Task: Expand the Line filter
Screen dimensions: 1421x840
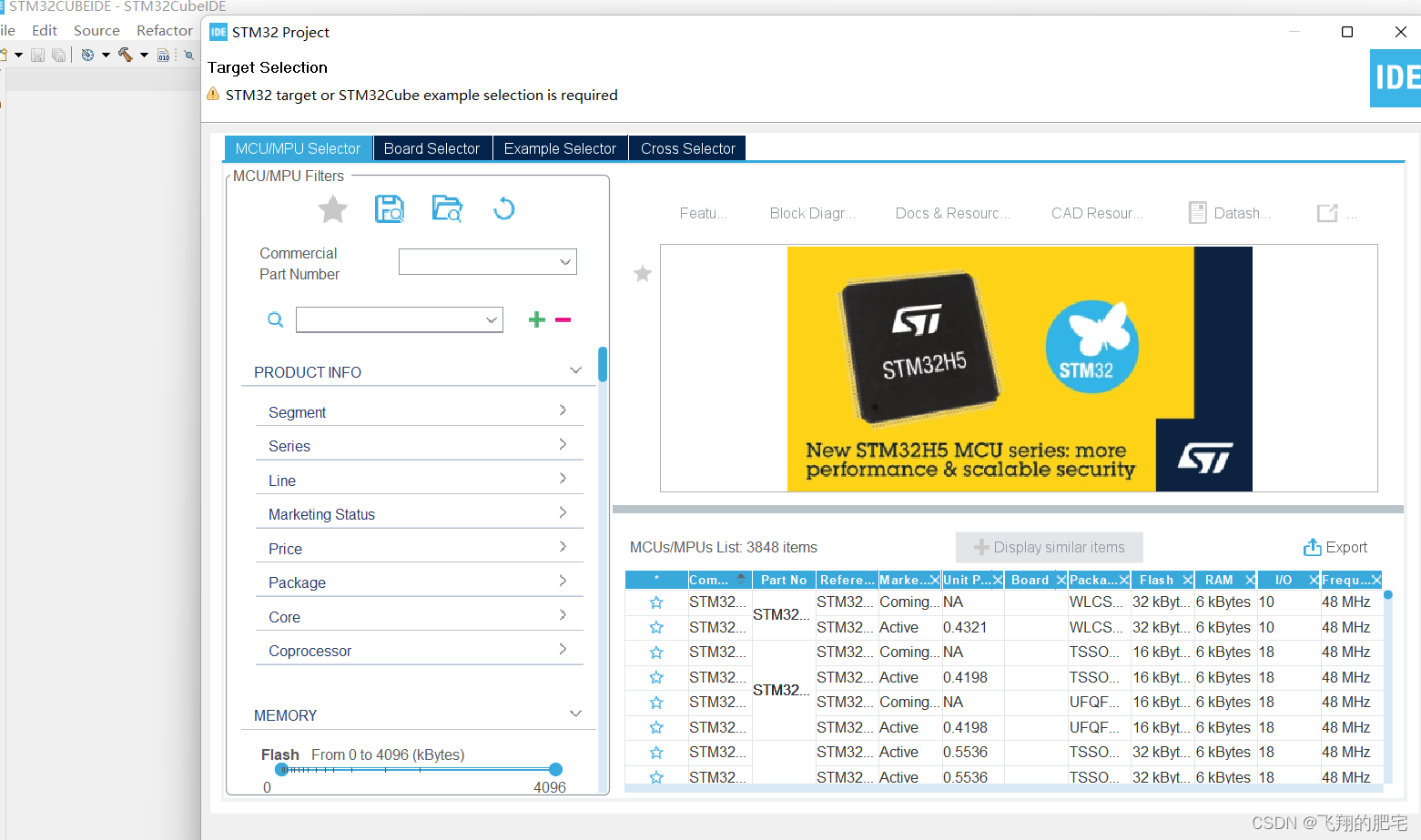Action: point(563,479)
